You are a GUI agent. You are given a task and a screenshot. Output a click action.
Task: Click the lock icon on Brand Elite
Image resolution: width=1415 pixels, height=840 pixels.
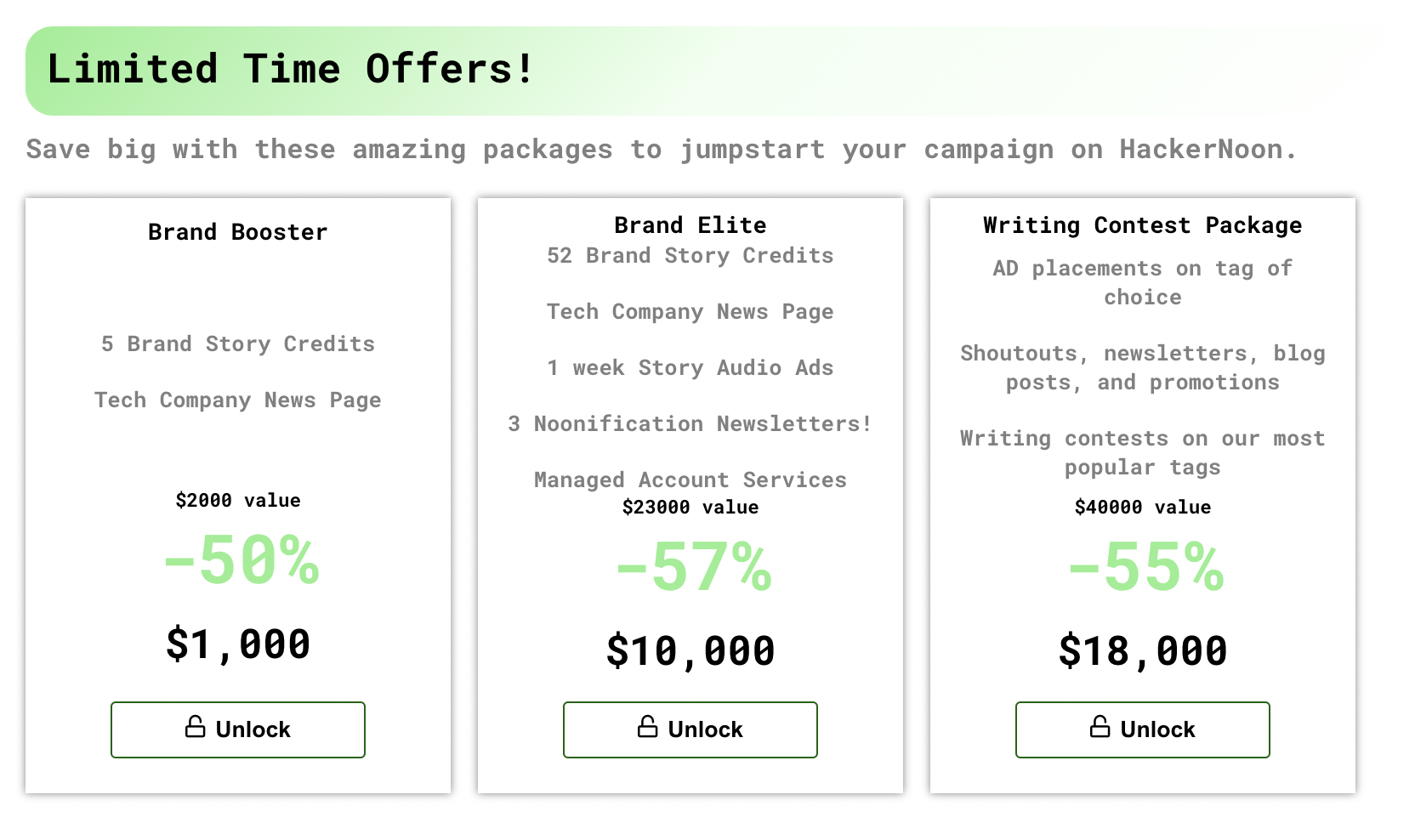tap(648, 727)
